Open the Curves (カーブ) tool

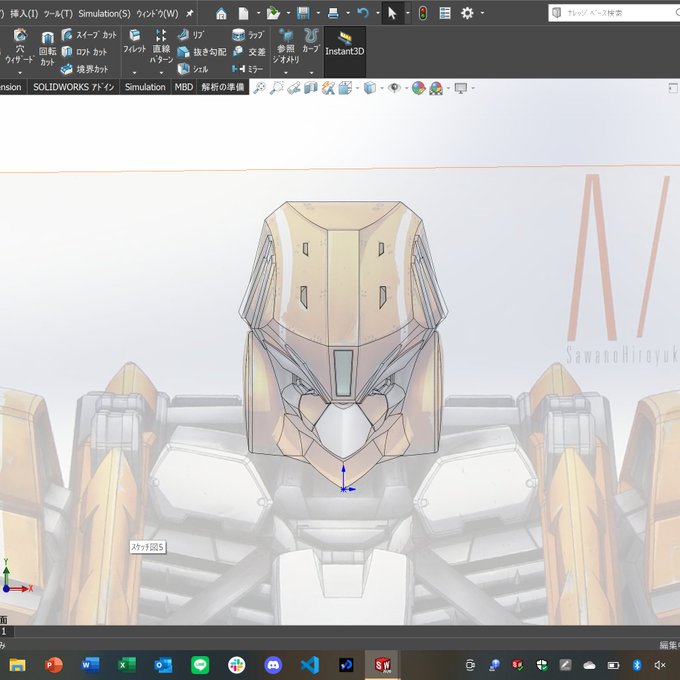311,41
